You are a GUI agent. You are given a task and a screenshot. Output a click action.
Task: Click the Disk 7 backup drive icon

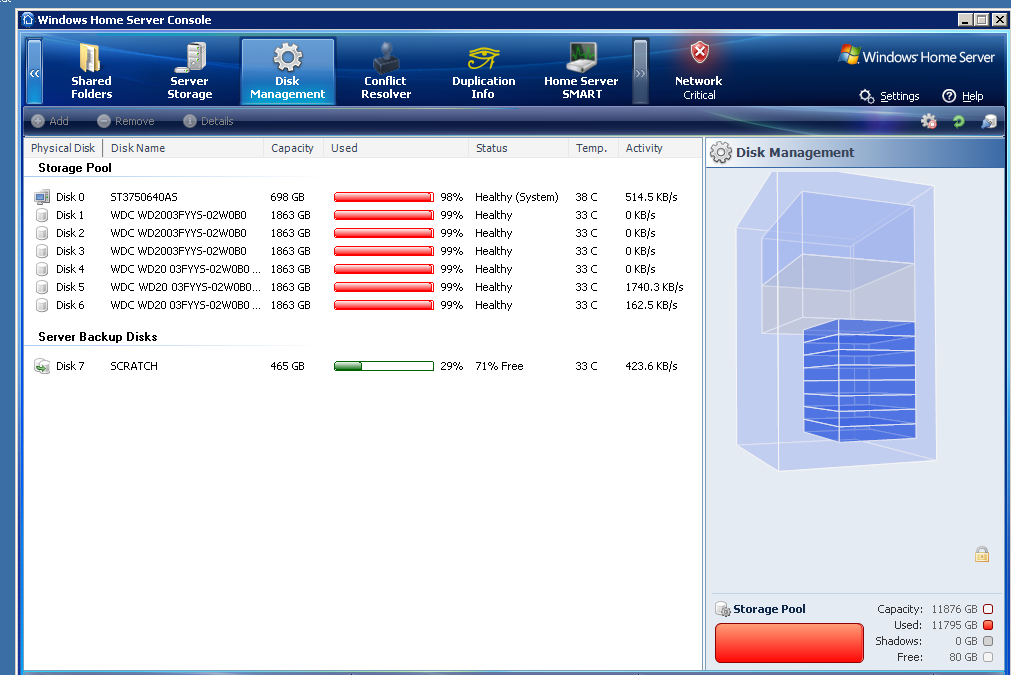[x=42, y=366]
